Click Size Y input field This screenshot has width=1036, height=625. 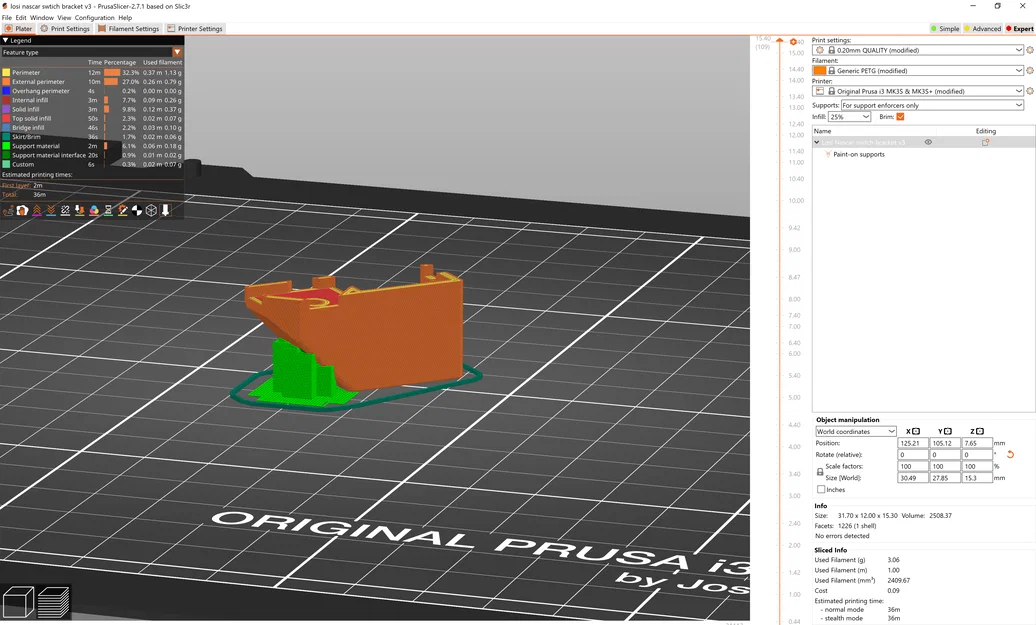tap(945, 478)
